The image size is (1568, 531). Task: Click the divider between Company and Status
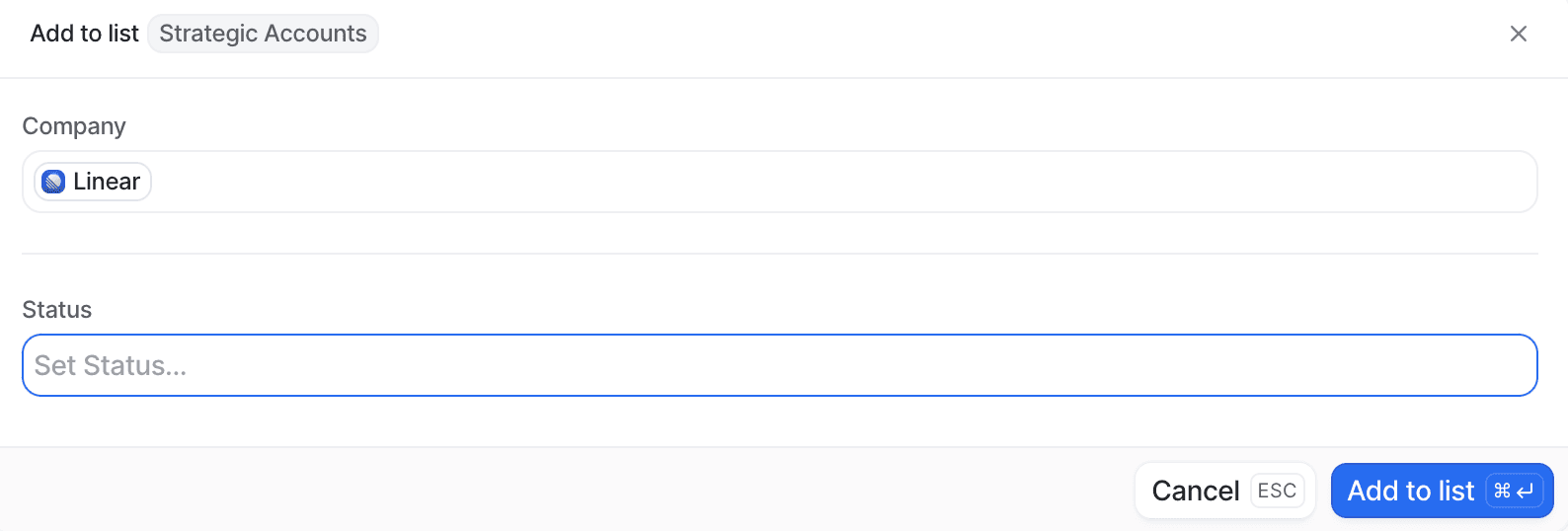(x=779, y=254)
